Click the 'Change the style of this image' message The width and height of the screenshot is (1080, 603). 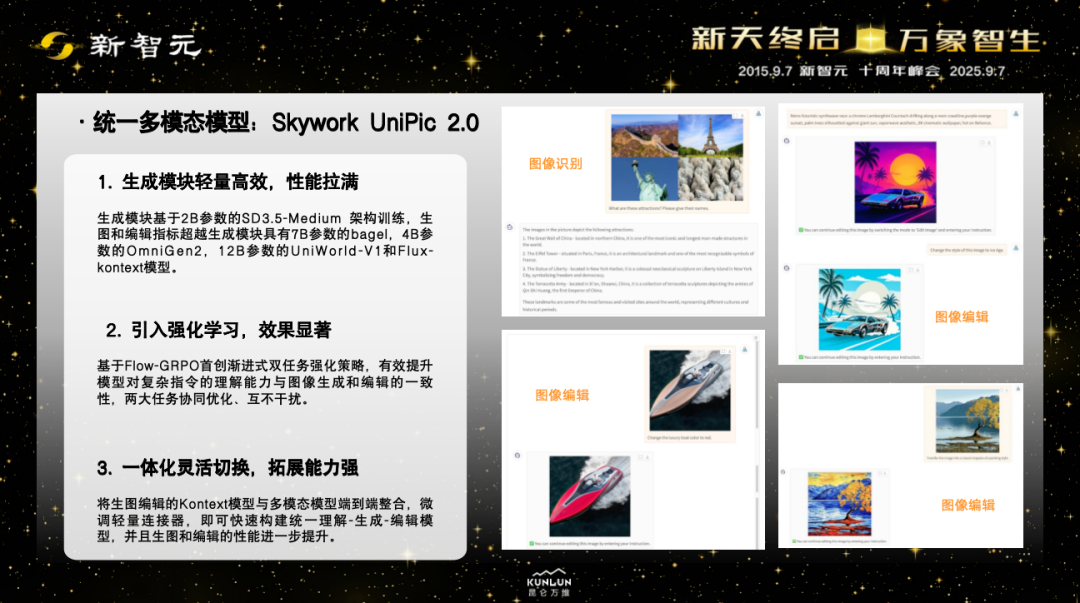tap(967, 250)
